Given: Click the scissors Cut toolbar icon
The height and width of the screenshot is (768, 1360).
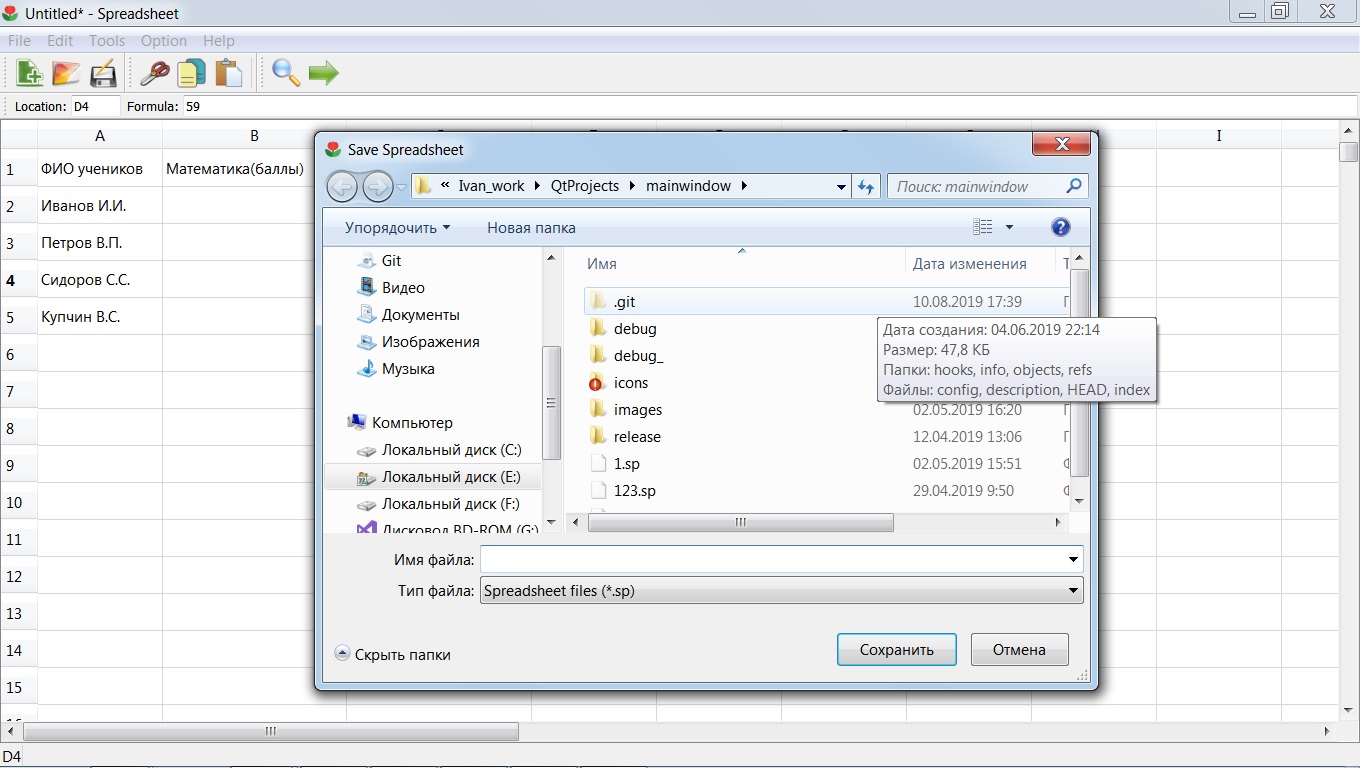Looking at the screenshot, I should click(154, 73).
